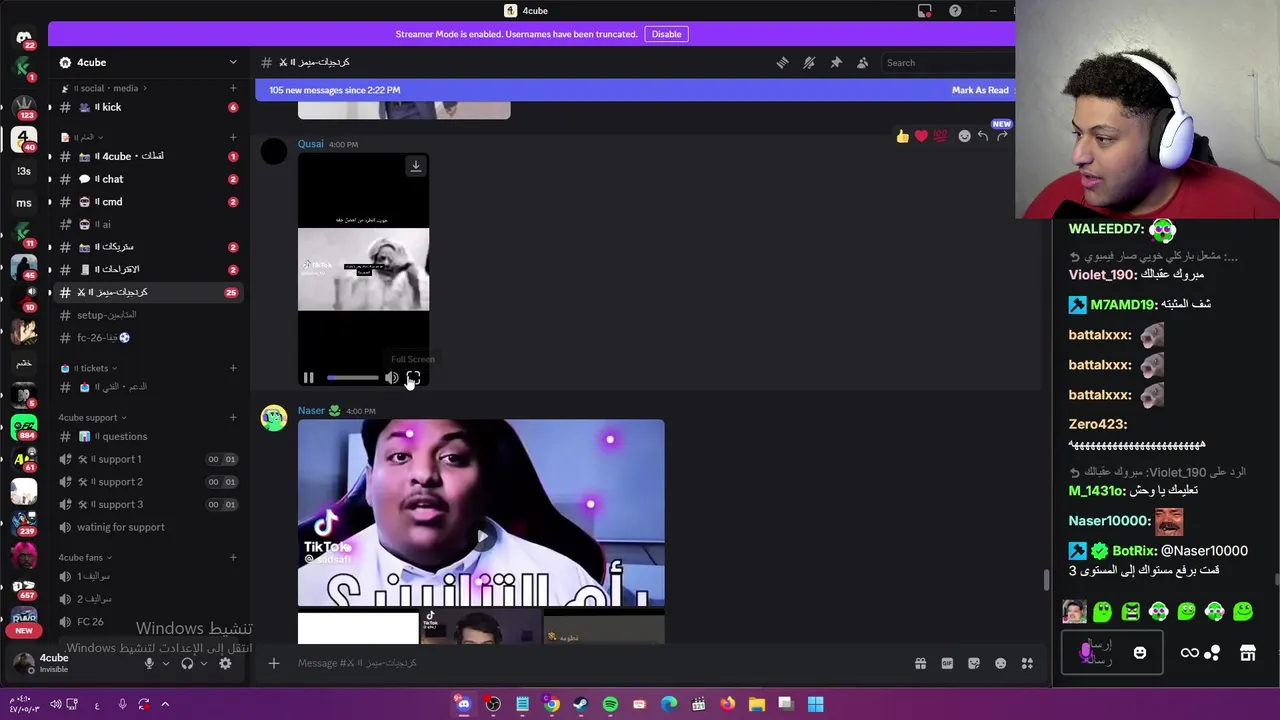Adjust the video progress slider
This screenshot has width=1280, height=720.
click(x=352, y=378)
